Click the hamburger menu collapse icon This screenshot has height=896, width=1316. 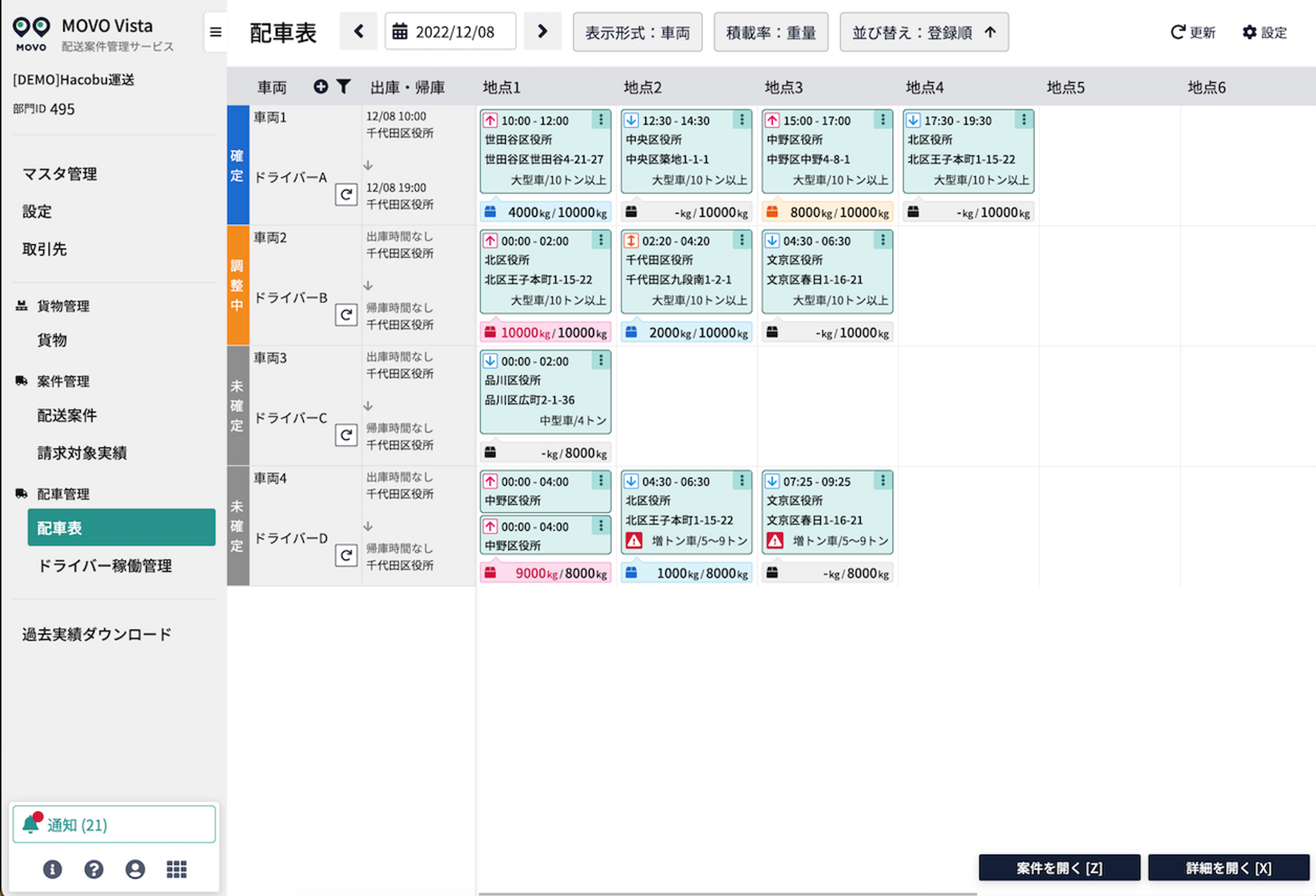(215, 32)
